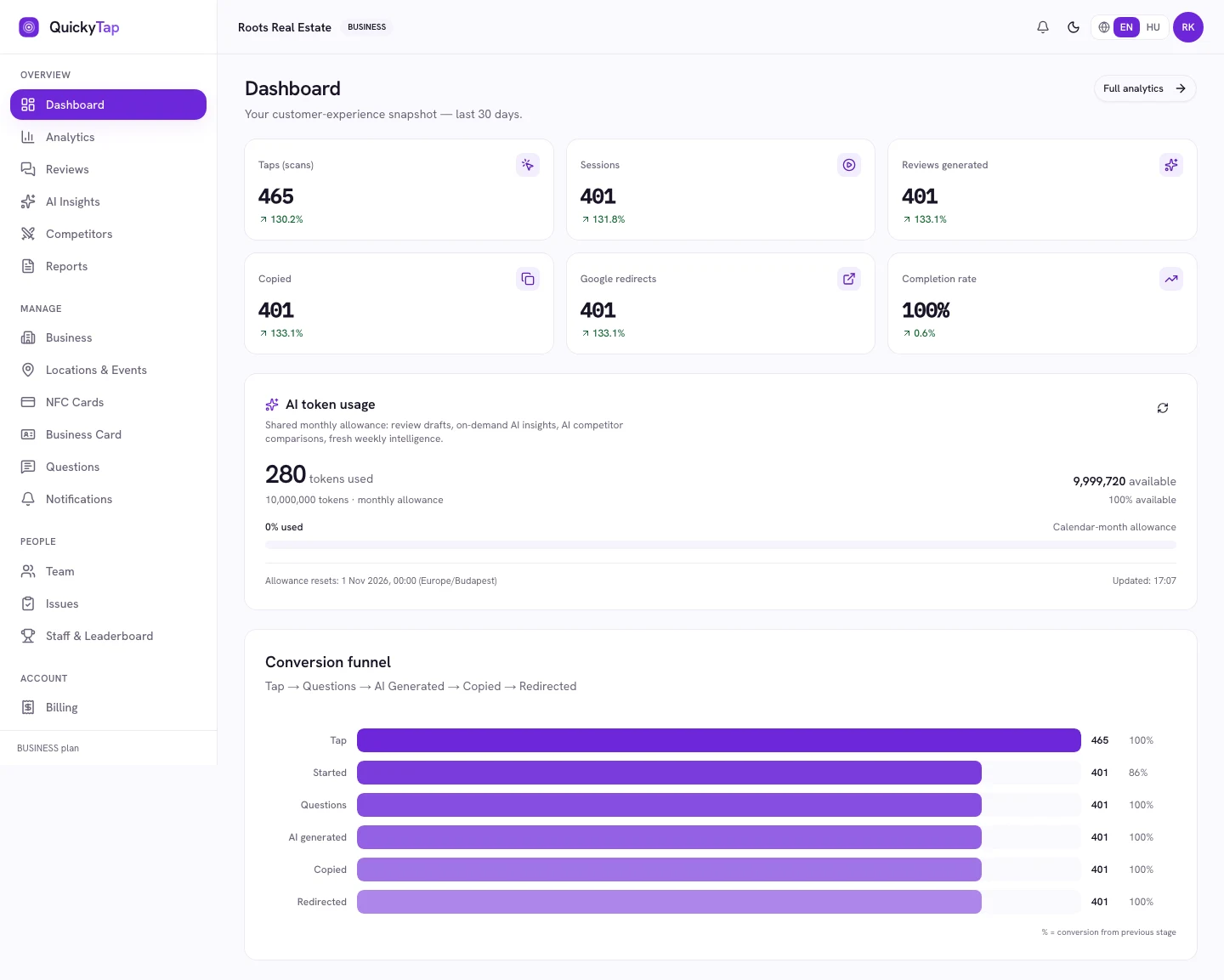Open the Taps (scans) 465 card
1224x980 pixels.
(399, 190)
